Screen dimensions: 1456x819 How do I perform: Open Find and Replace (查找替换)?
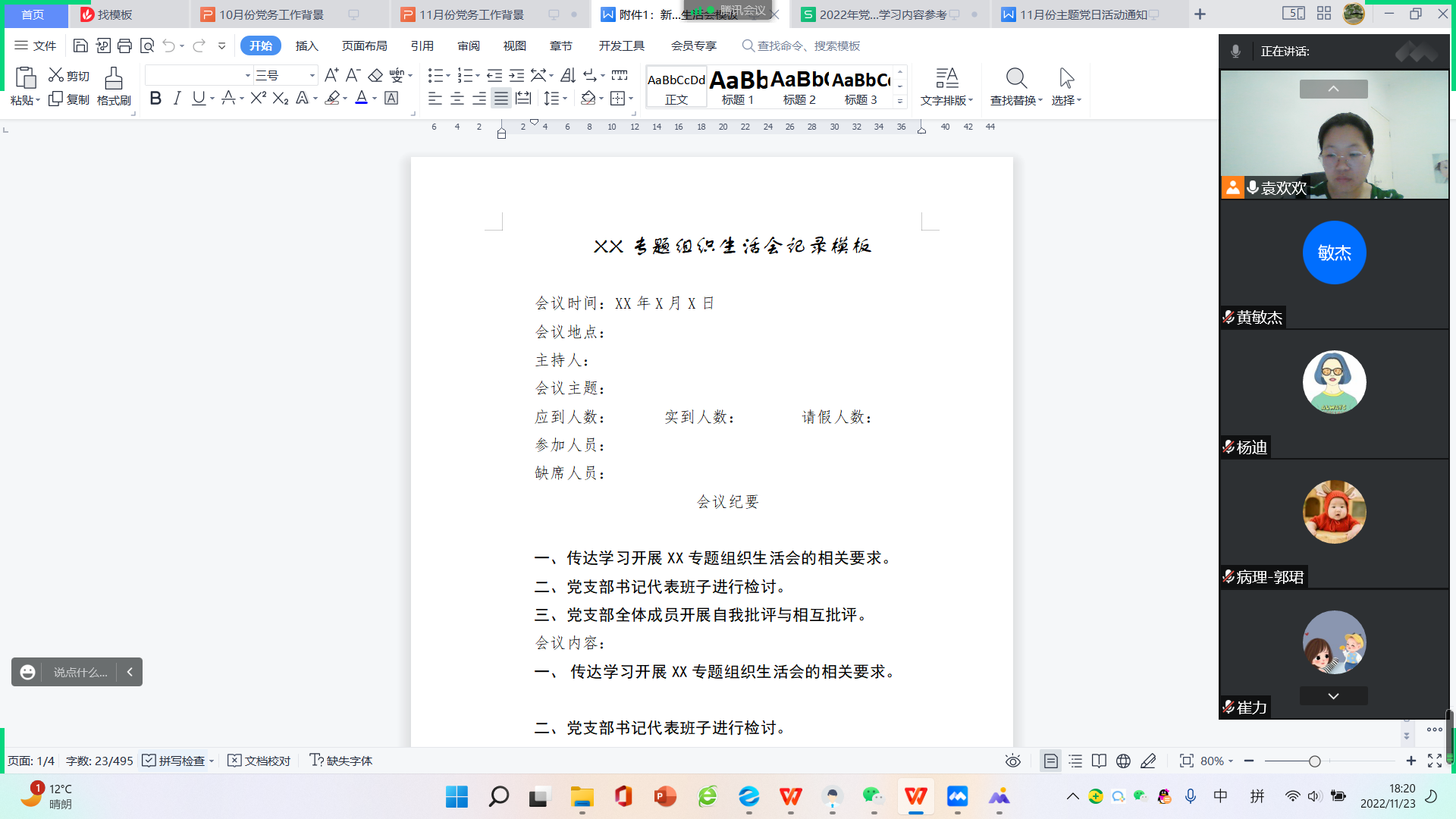[x=1015, y=86]
